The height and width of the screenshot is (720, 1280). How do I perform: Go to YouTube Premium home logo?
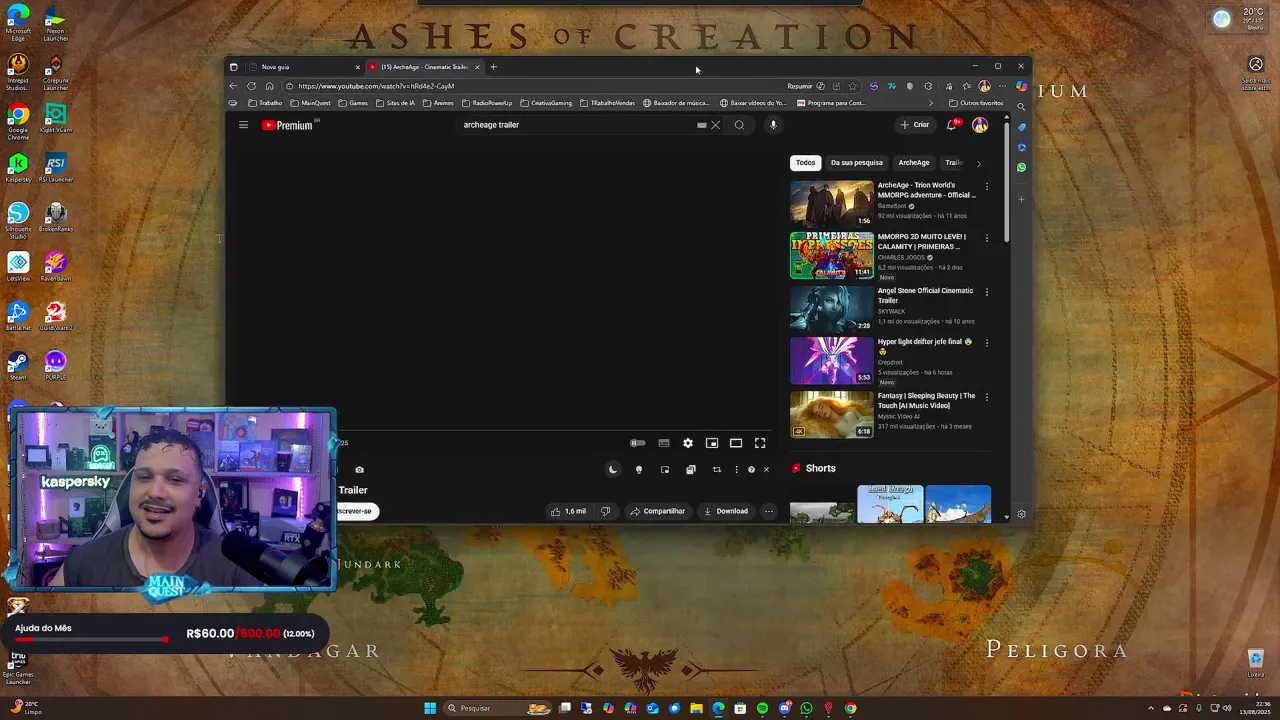click(288, 125)
